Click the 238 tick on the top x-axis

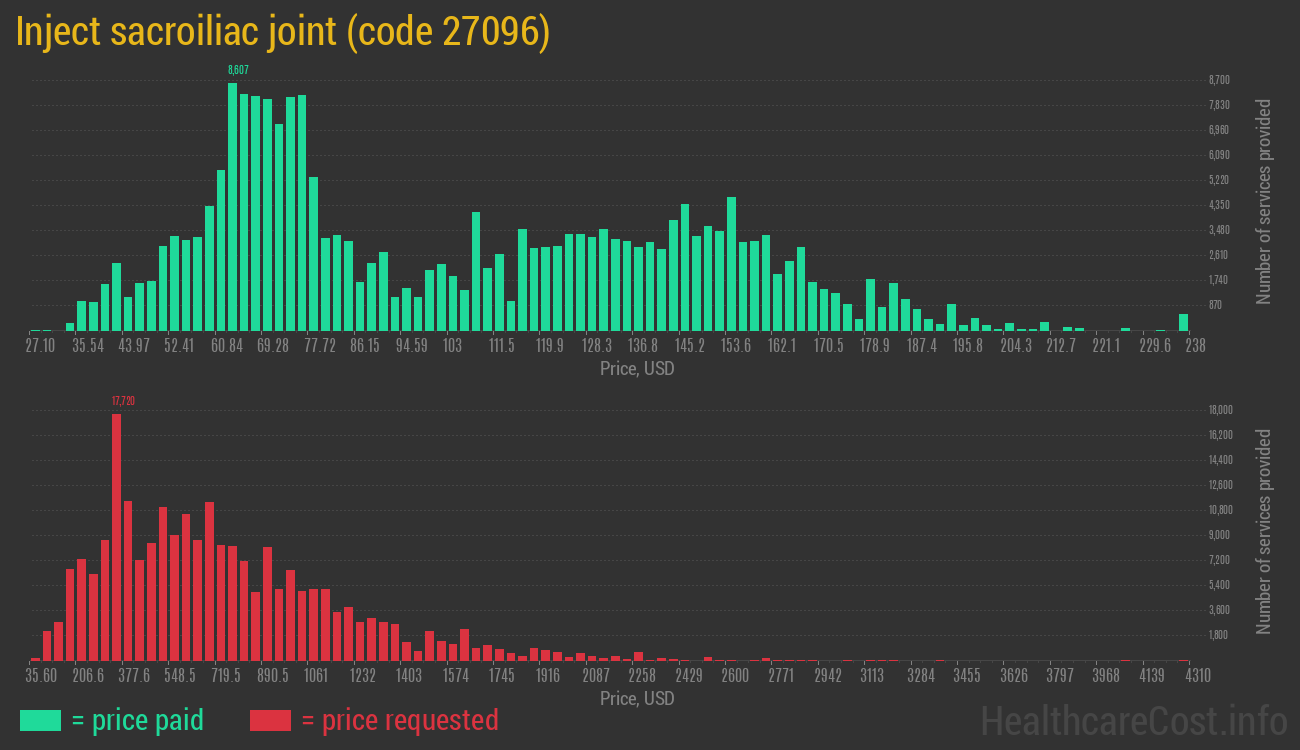(1195, 346)
